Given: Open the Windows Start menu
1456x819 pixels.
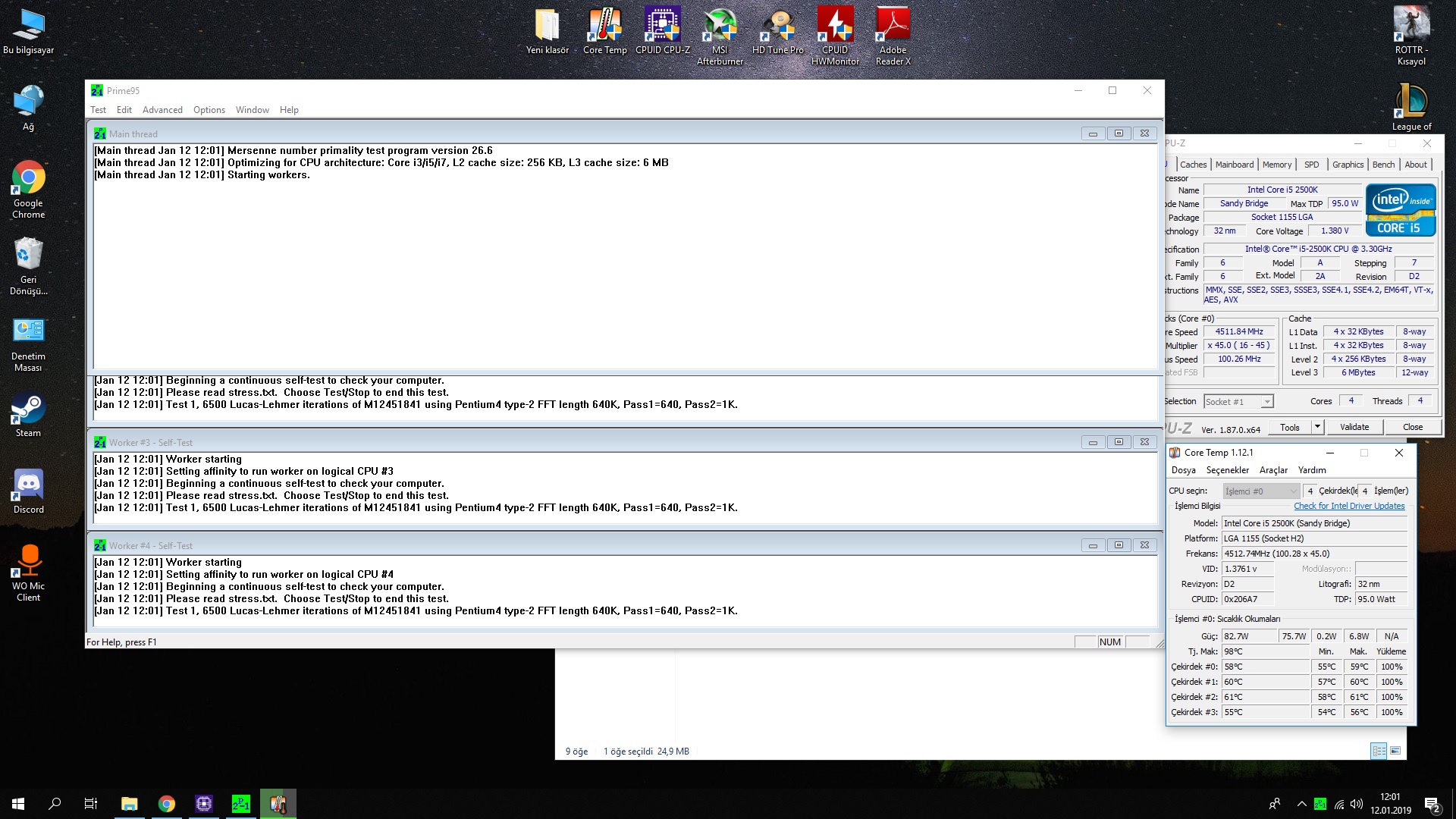Looking at the screenshot, I should tap(18, 804).
